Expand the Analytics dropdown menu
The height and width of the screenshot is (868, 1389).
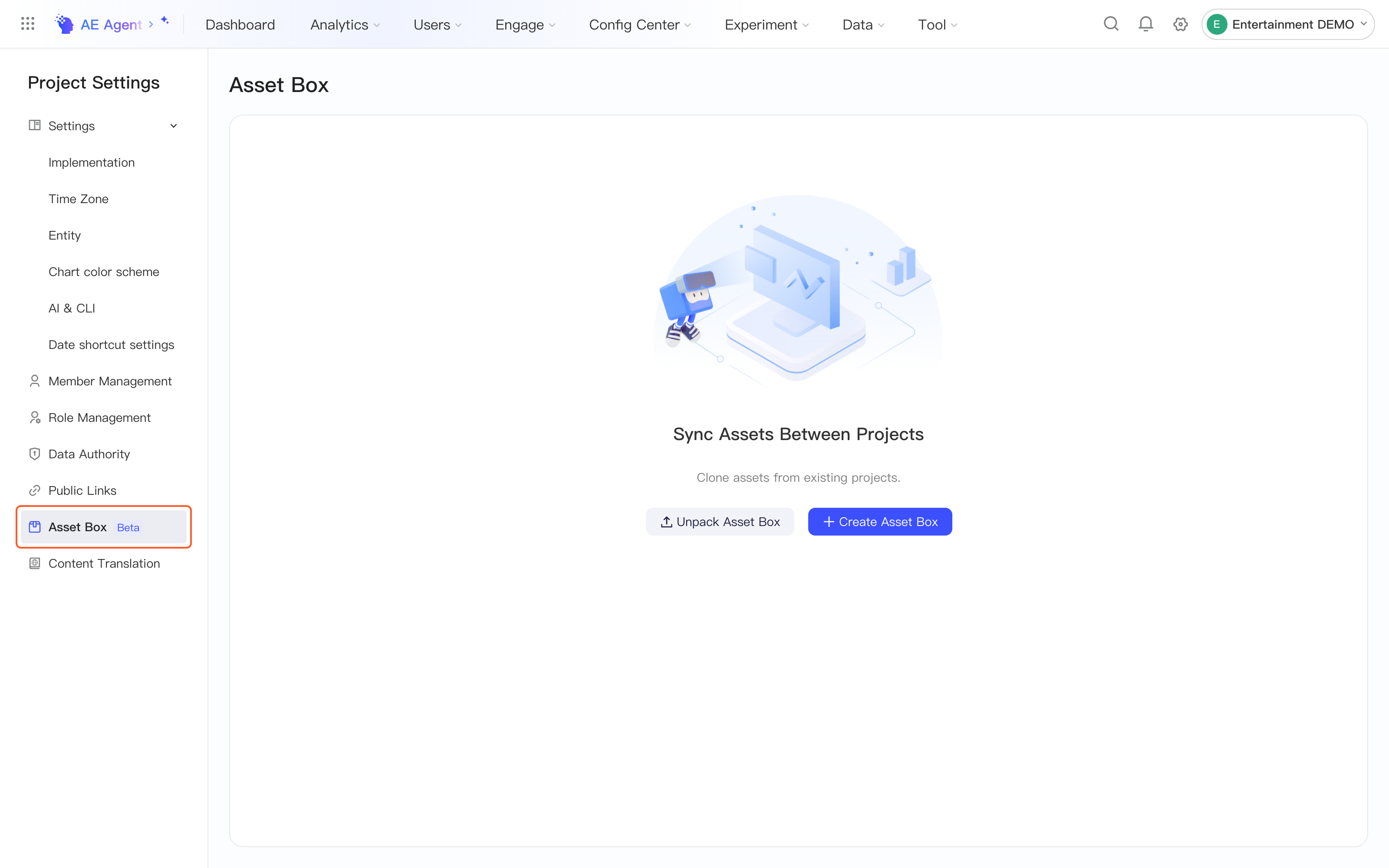point(345,25)
